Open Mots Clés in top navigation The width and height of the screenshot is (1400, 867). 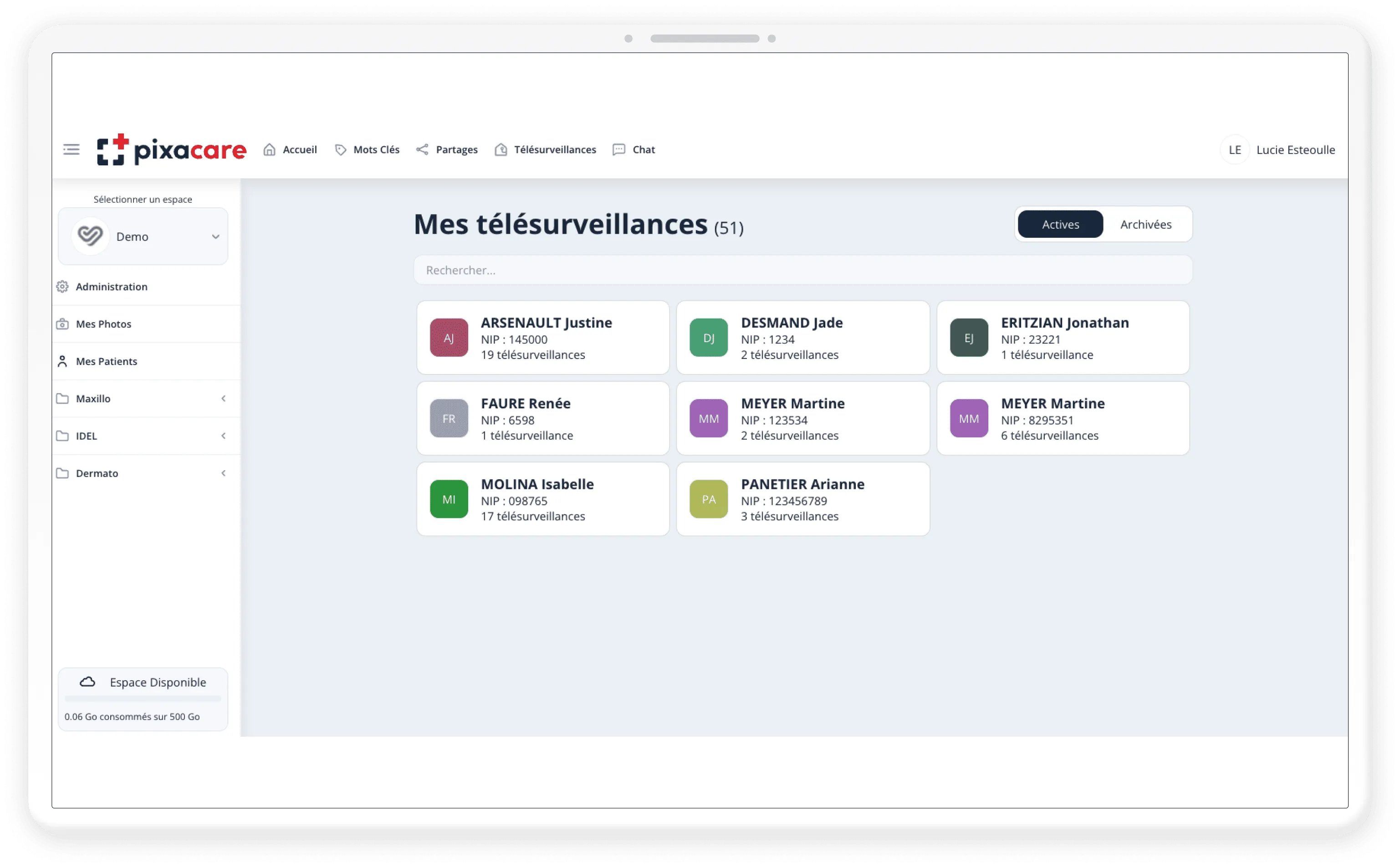coord(377,149)
